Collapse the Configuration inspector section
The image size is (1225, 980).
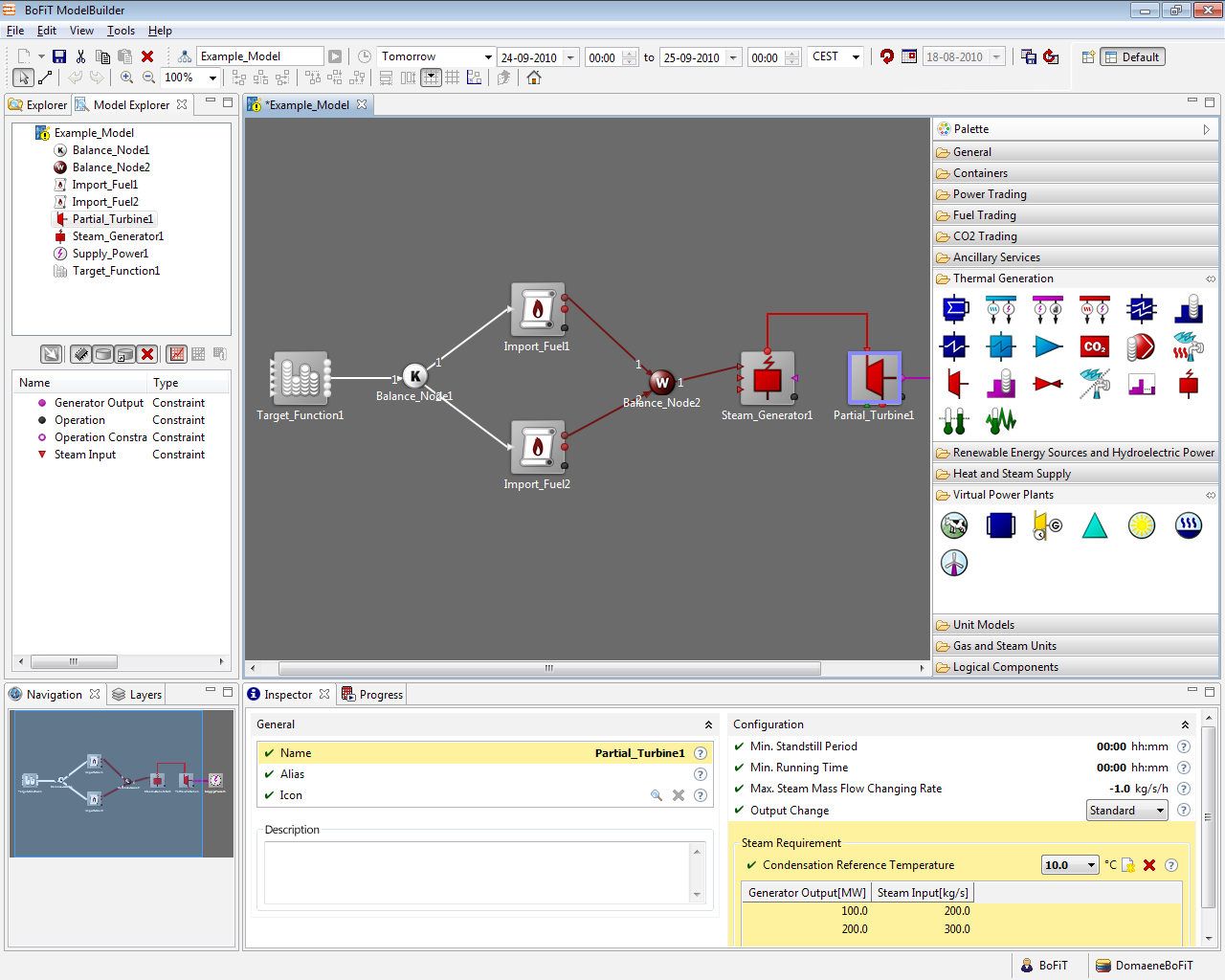click(x=1185, y=724)
